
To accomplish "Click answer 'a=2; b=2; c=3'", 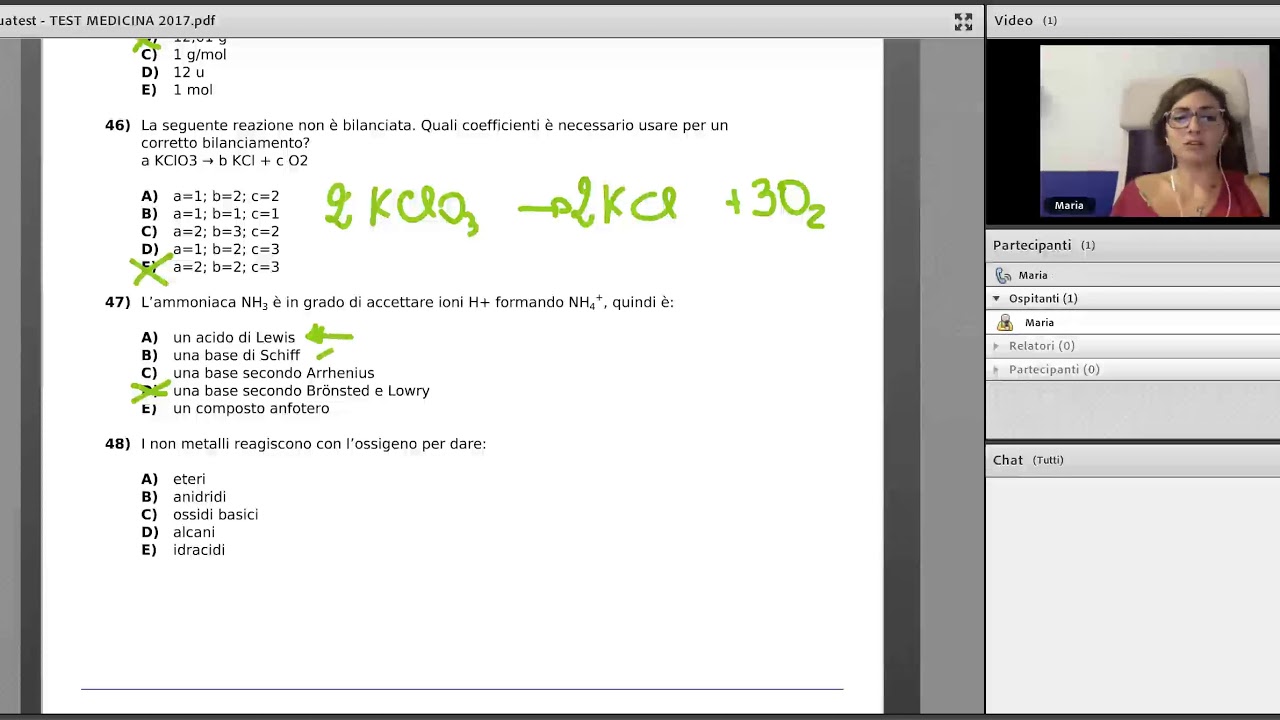I will point(226,267).
